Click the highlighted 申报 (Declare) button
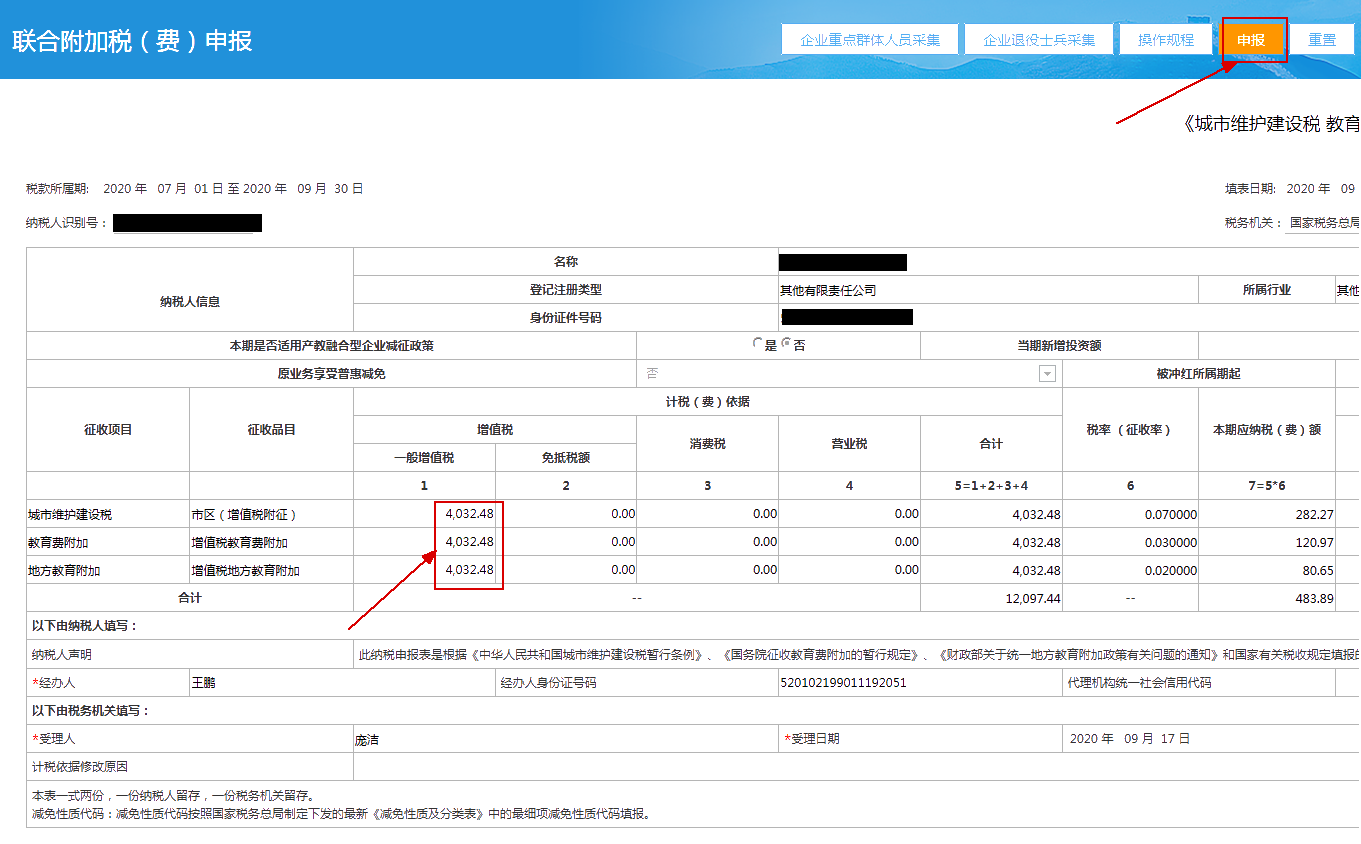1361x844 pixels. tap(1253, 38)
